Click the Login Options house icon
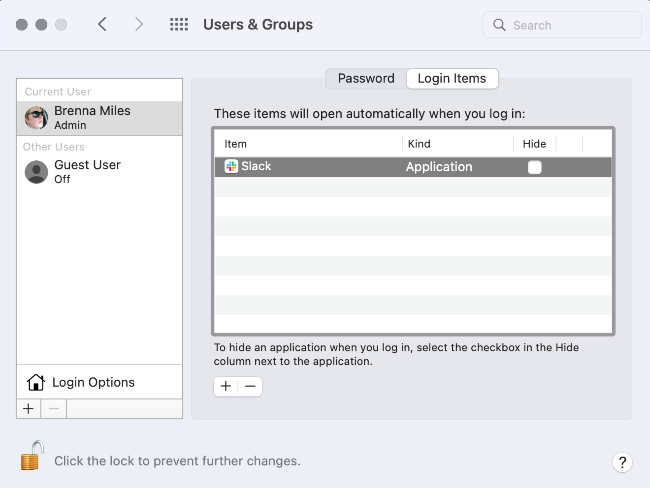Image resolution: width=650 pixels, height=488 pixels. tap(36, 382)
